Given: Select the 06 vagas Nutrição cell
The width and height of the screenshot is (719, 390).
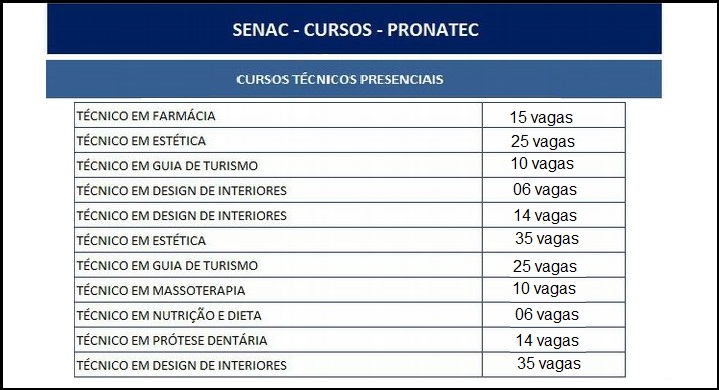Looking at the screenshot, I should click(554, 315).
